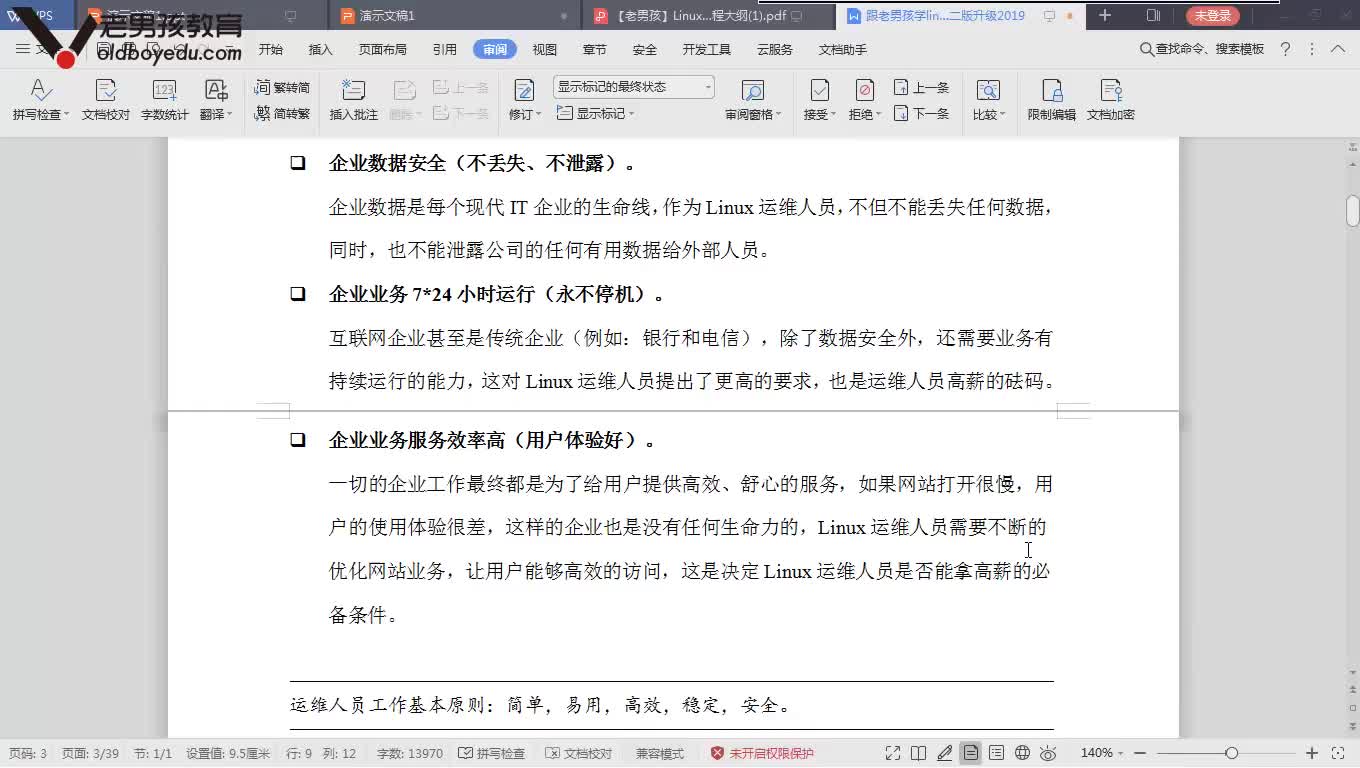Select page layout view in status bar
Image resolution: width=1360 pixels, height=768 pixels.
970,753
